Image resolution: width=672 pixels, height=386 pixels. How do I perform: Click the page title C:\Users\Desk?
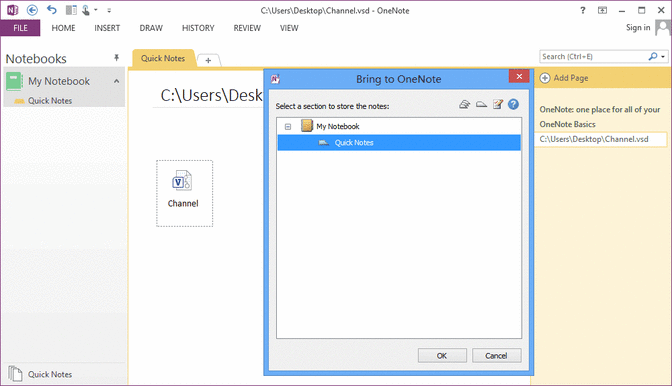[211, 95]
